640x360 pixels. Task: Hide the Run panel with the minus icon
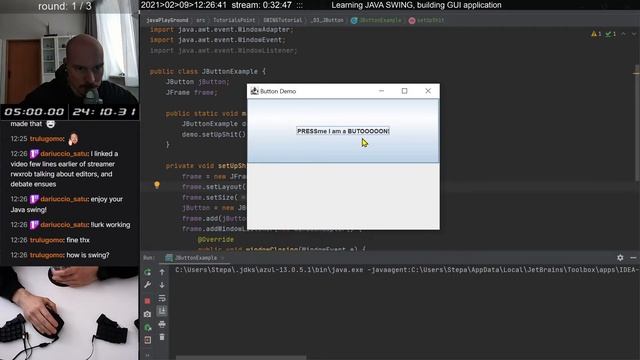click(x=633, y=258)
